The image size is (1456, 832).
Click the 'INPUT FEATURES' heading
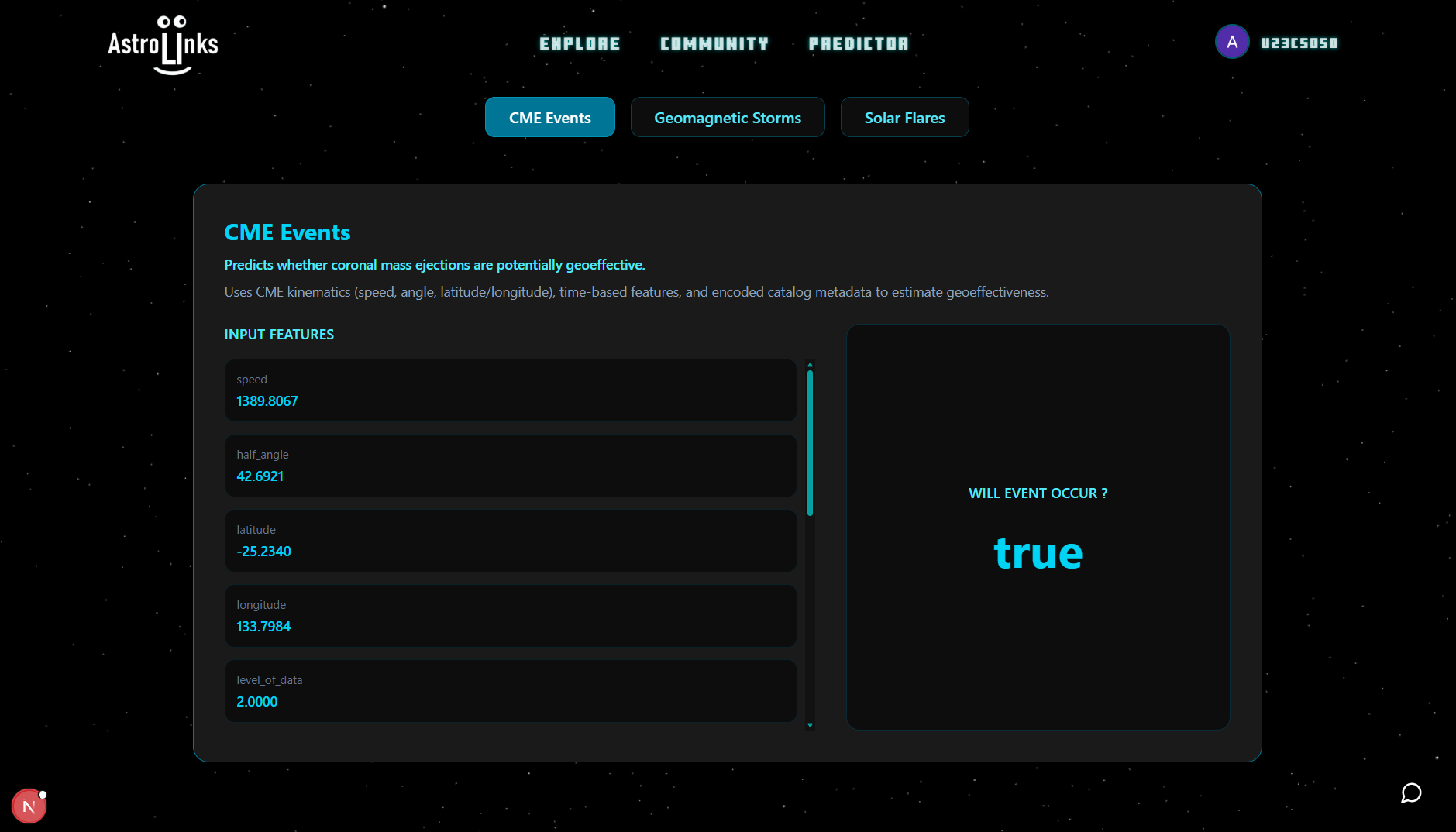(279, 335)
